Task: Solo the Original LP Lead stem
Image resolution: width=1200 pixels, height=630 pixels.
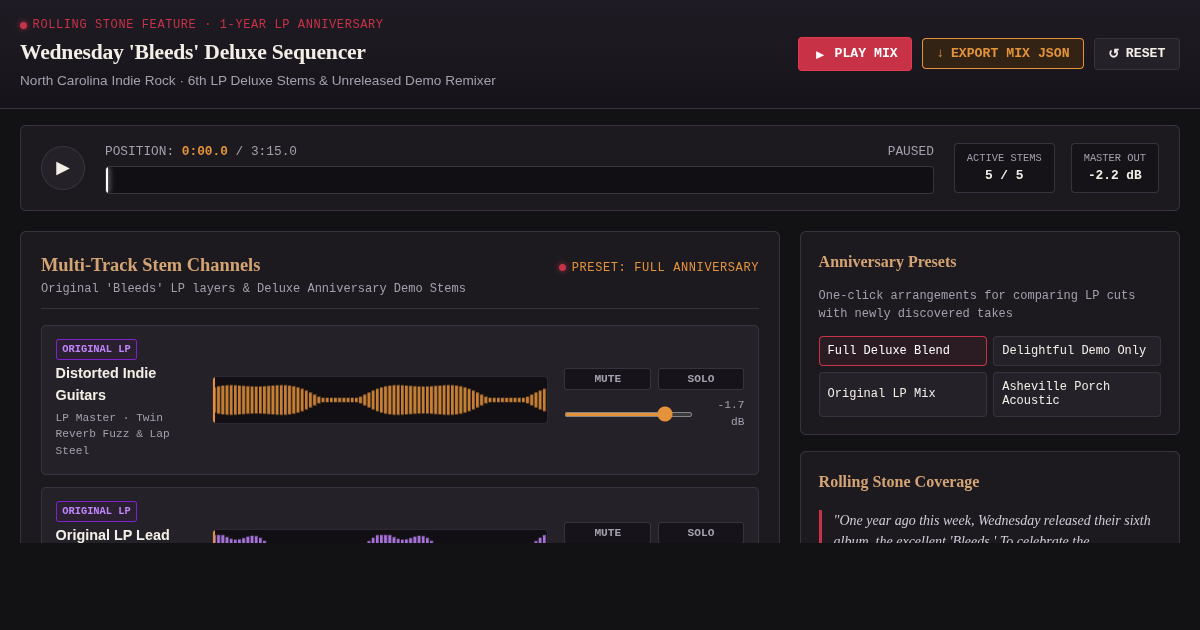Action: pos(701,532)
